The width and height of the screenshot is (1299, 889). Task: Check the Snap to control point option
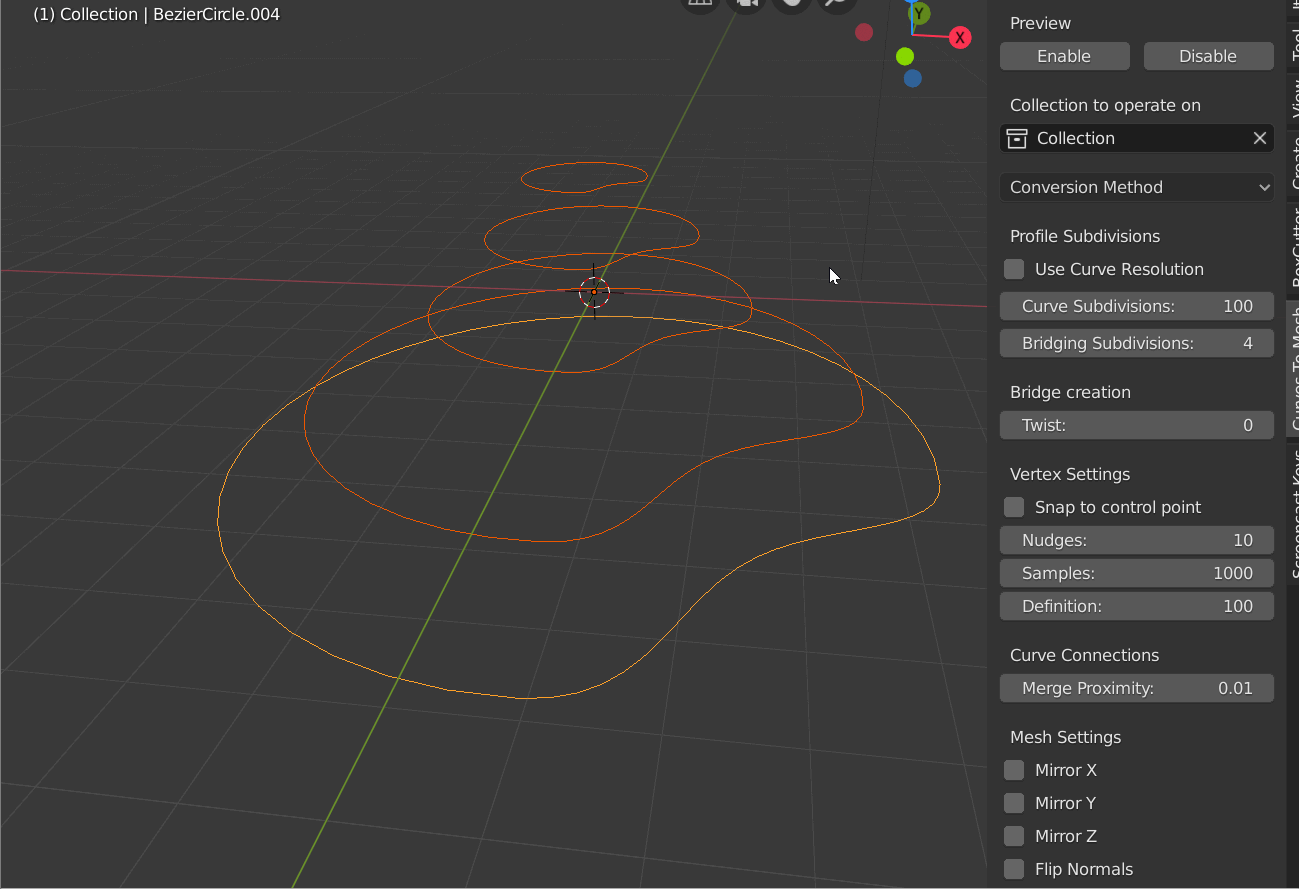click(x=1013, y=507)
